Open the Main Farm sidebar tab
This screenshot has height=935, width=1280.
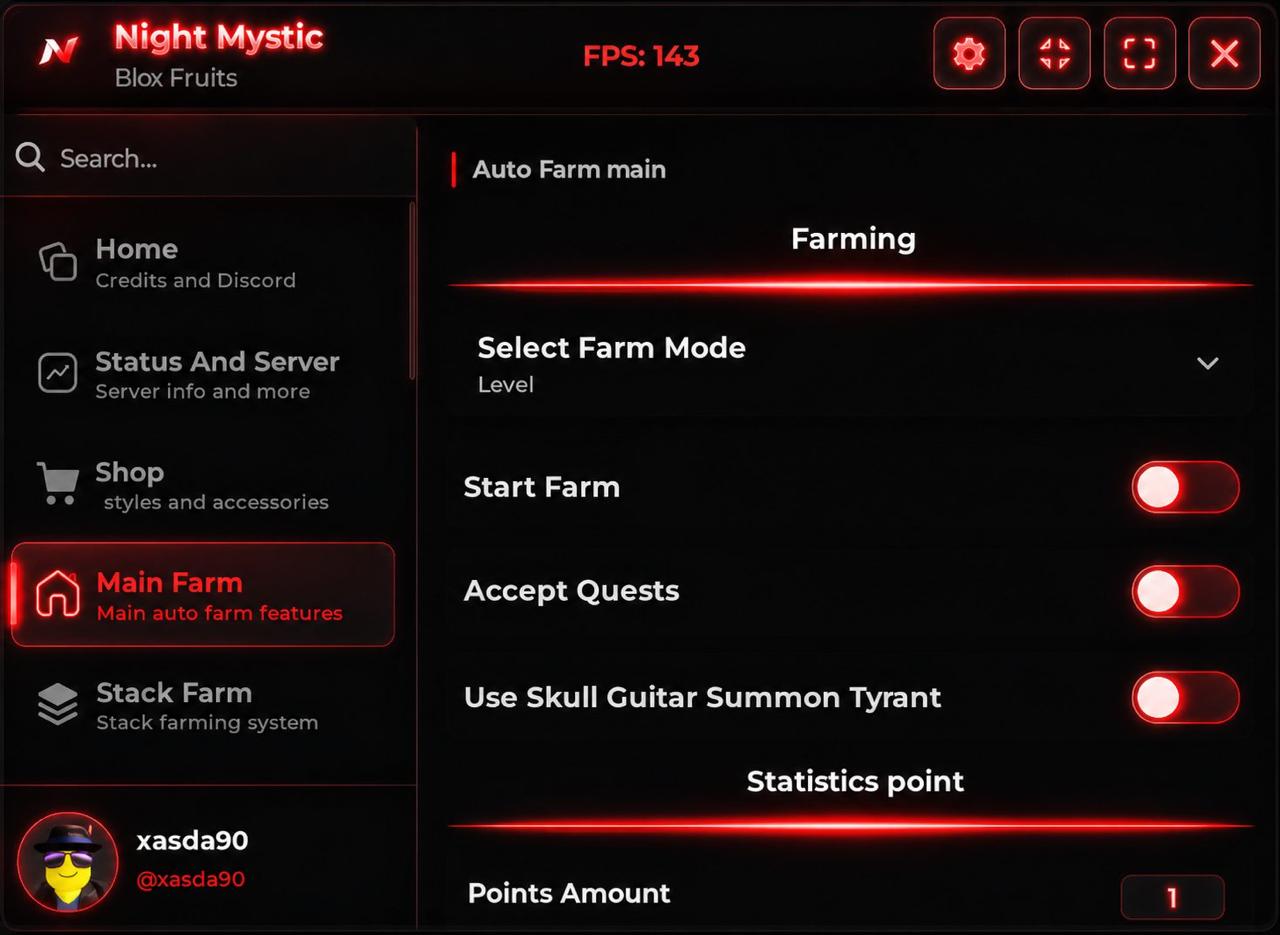tap(203, 595)
